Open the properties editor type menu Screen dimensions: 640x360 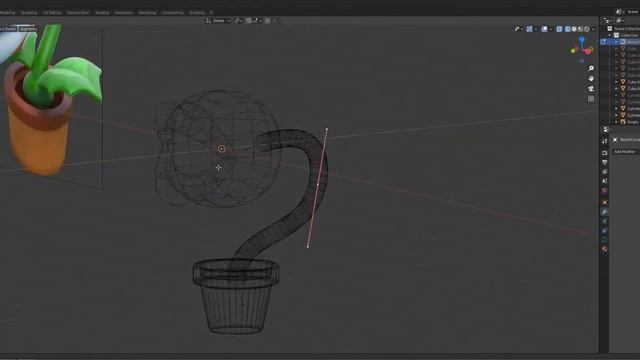tap(607, 129)
